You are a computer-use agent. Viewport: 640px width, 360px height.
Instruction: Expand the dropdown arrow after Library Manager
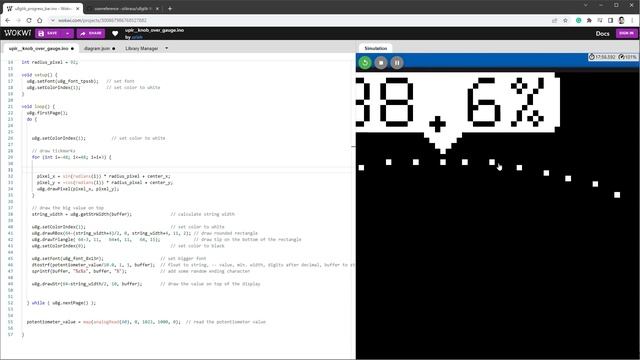tap(167, 48)
